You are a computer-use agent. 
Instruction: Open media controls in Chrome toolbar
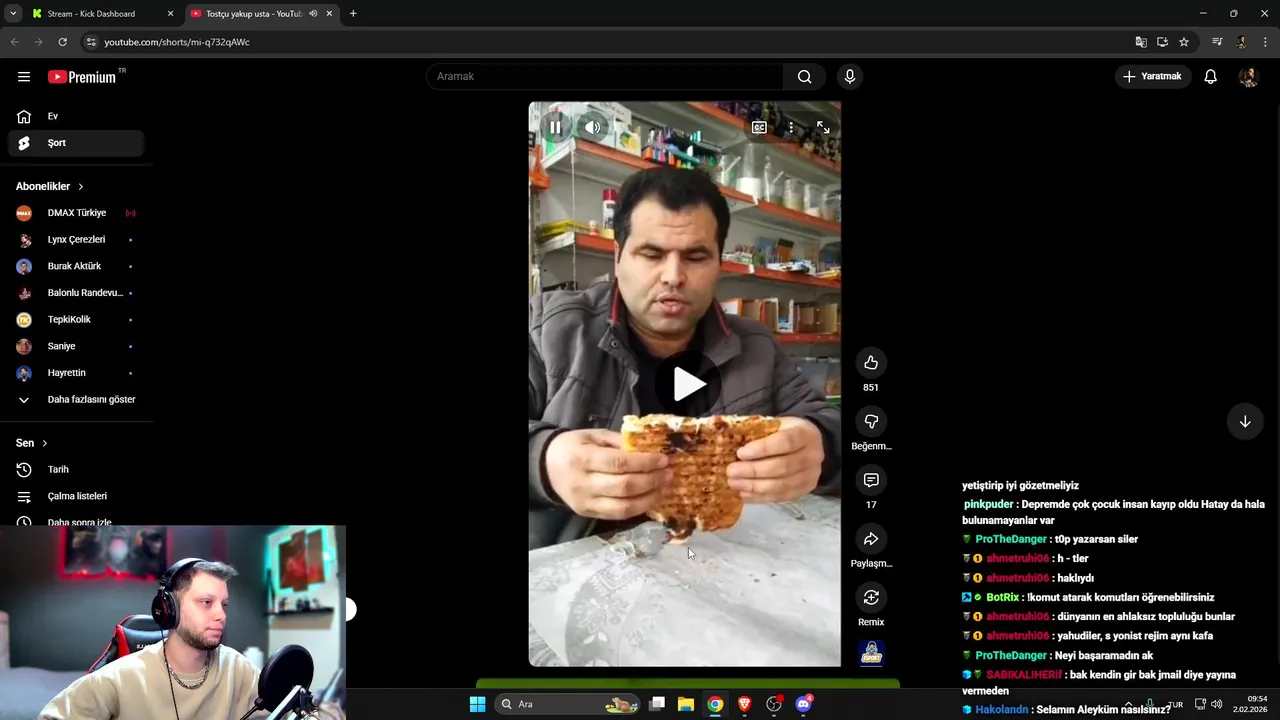click(1217, 42)
